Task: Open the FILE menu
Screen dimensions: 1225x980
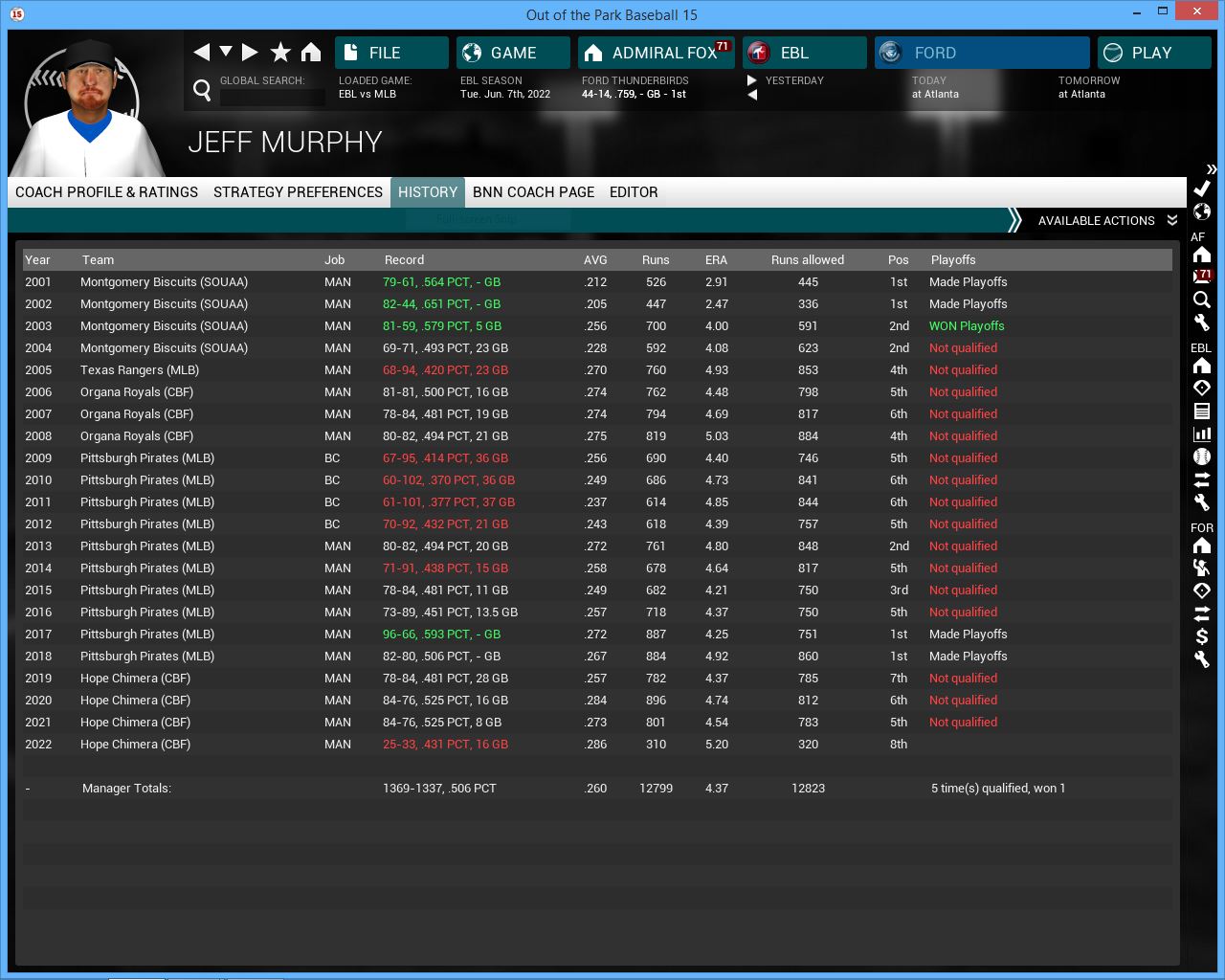Action: 391,53
